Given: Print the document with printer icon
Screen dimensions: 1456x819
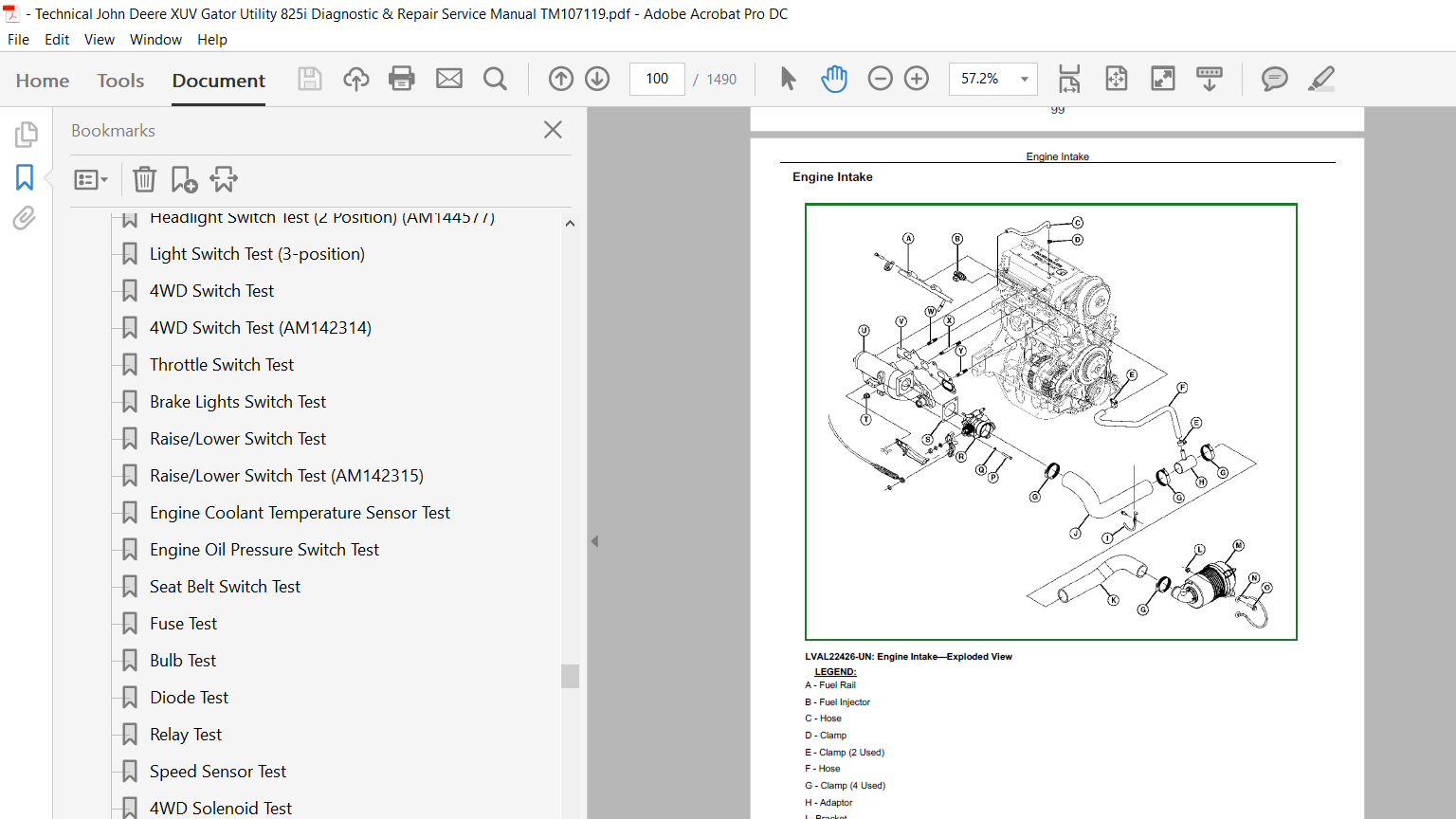Looking at the screenshot, I should (402, 79).
